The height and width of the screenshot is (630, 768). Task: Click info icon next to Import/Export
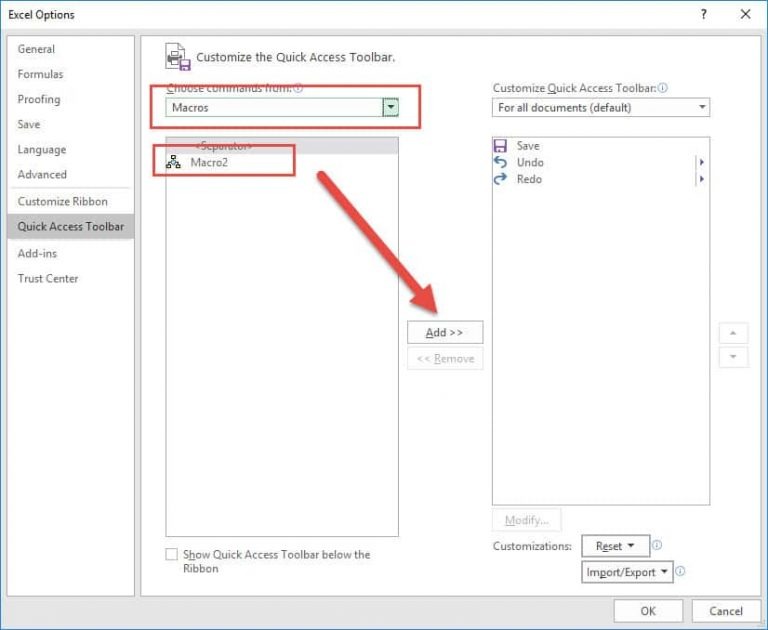680,571
